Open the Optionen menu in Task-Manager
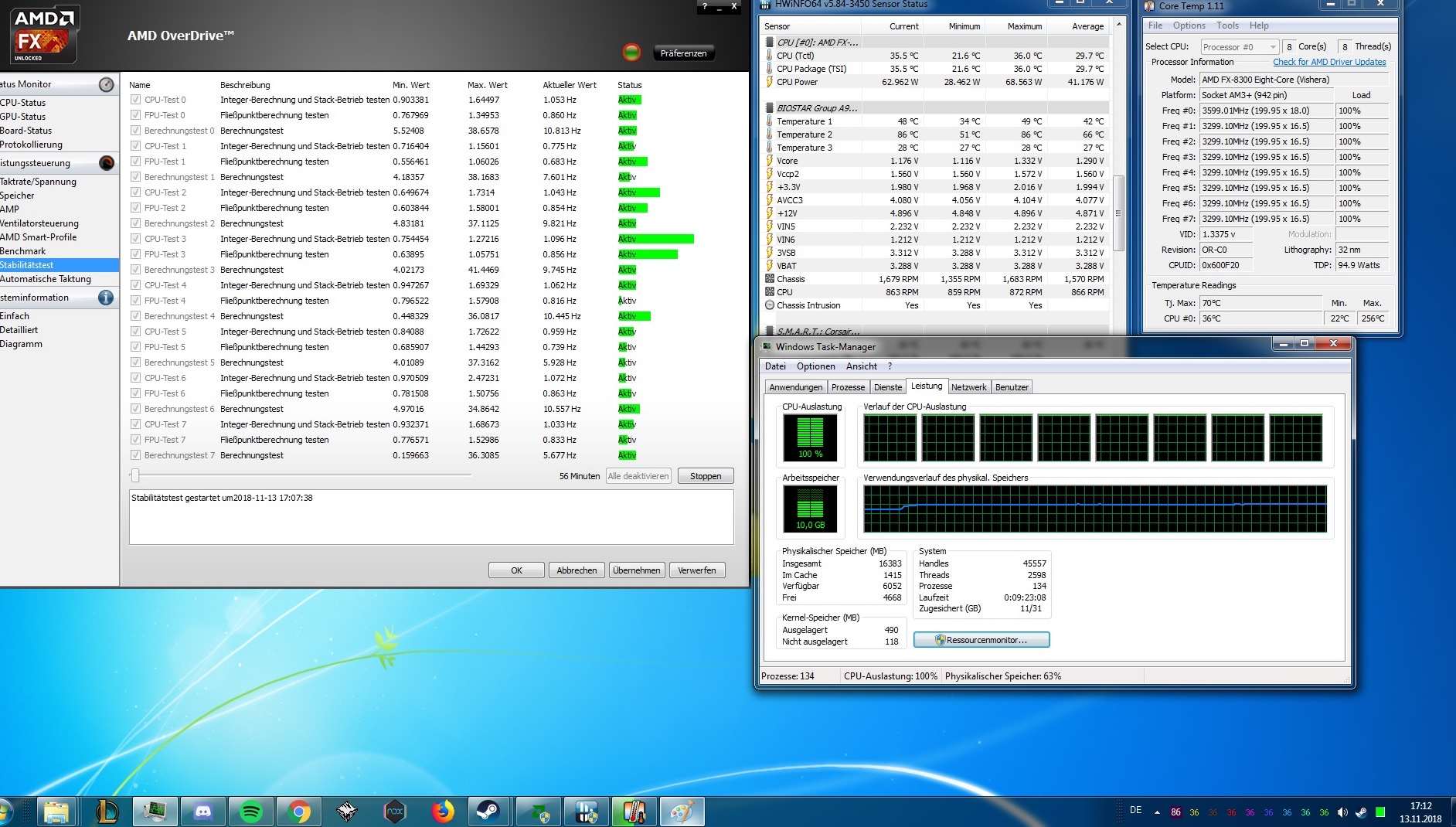Viewport: 1456px width, 827px height. (816, 366)
